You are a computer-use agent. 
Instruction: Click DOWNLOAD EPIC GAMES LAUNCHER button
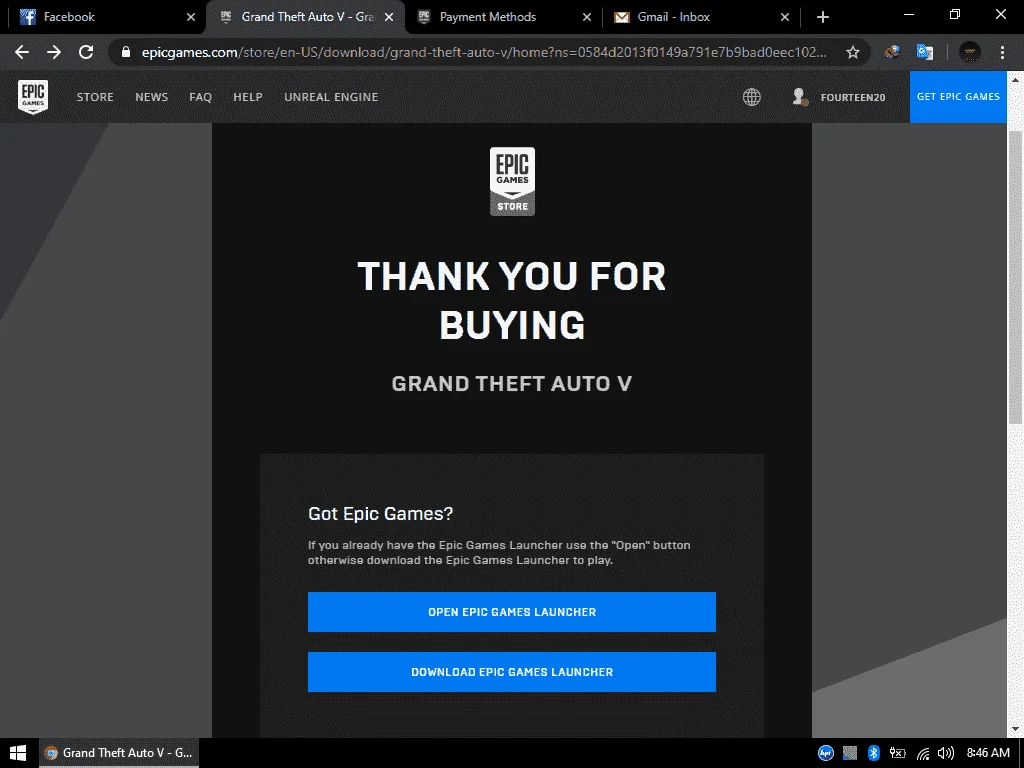click(511, 672)
